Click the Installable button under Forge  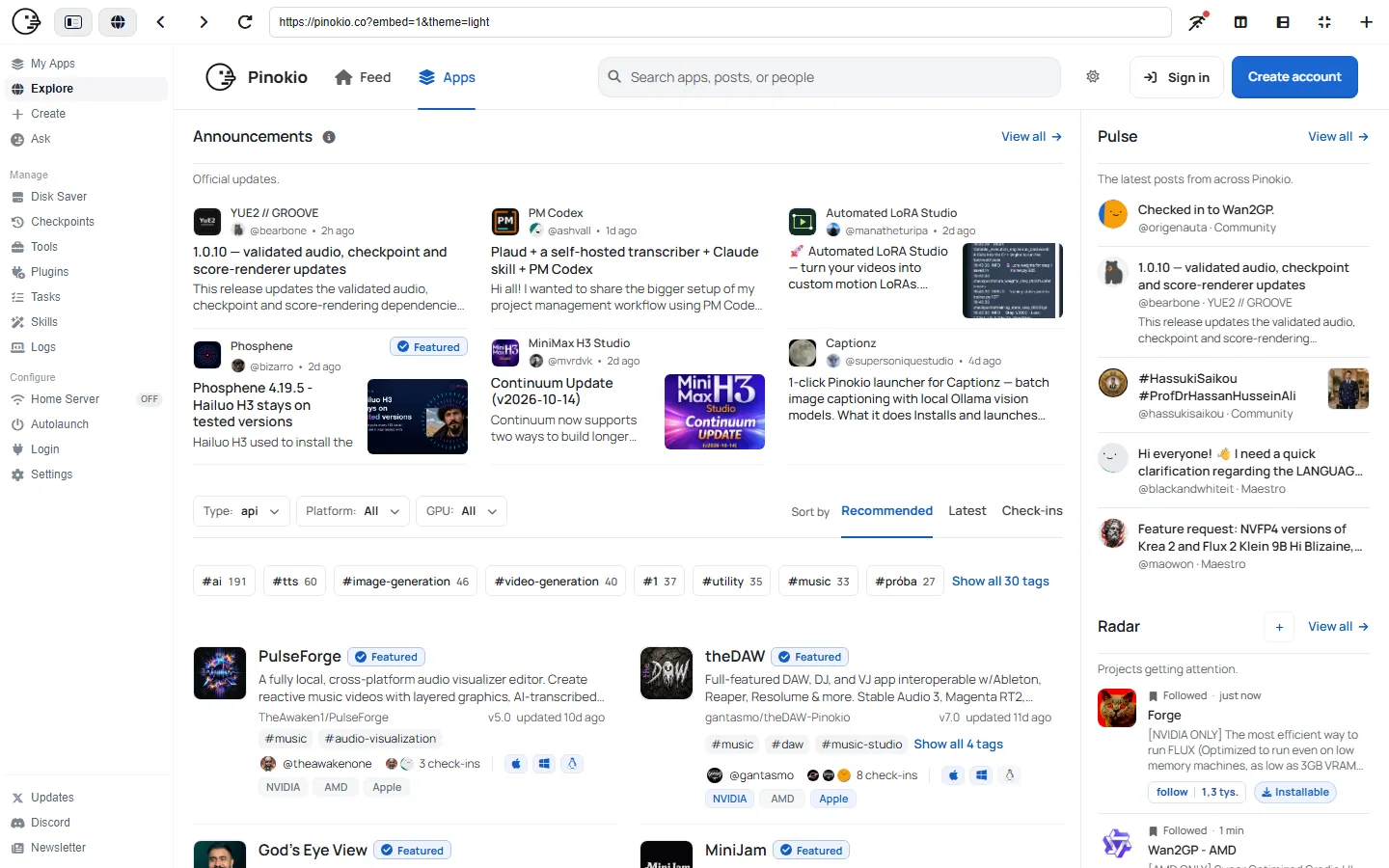tap(1294, 793)
